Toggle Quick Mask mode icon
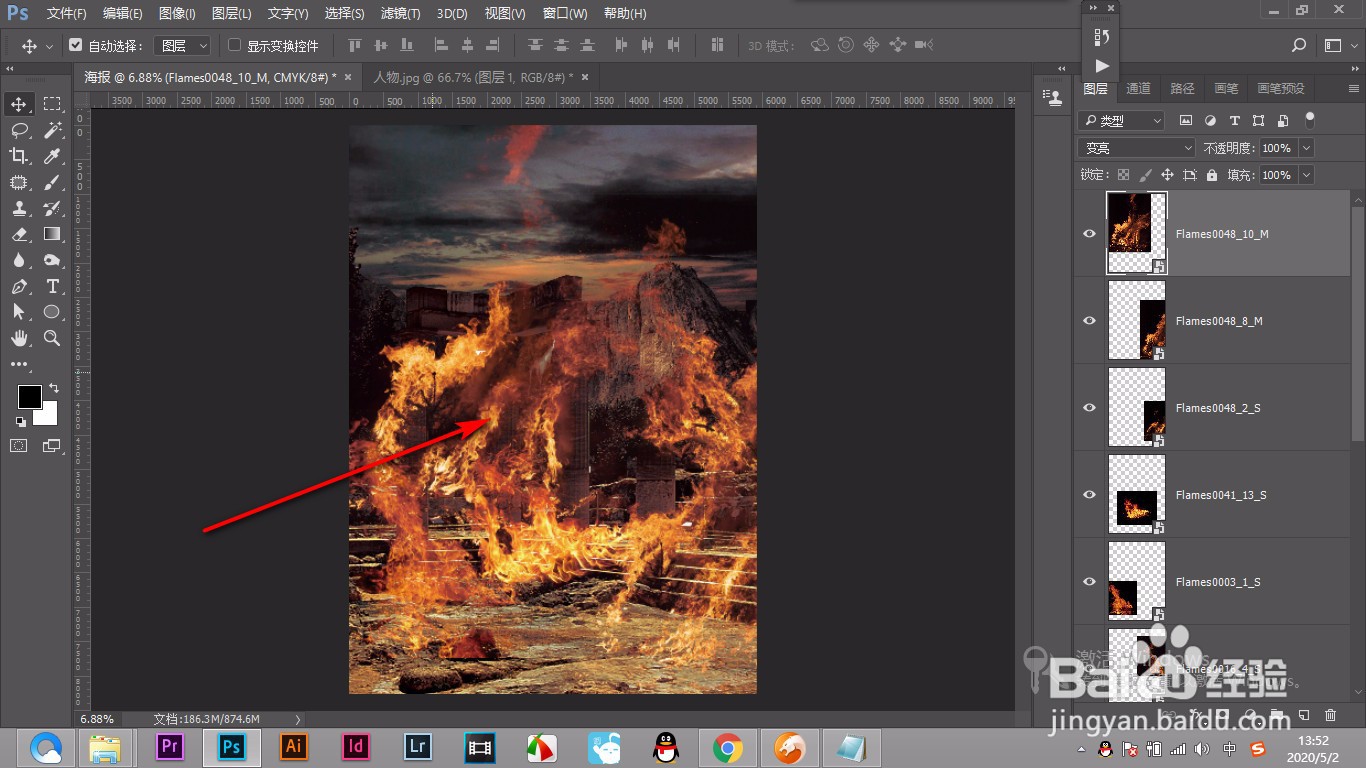This screenshot has width=1366, height=768. pos(19,445)
